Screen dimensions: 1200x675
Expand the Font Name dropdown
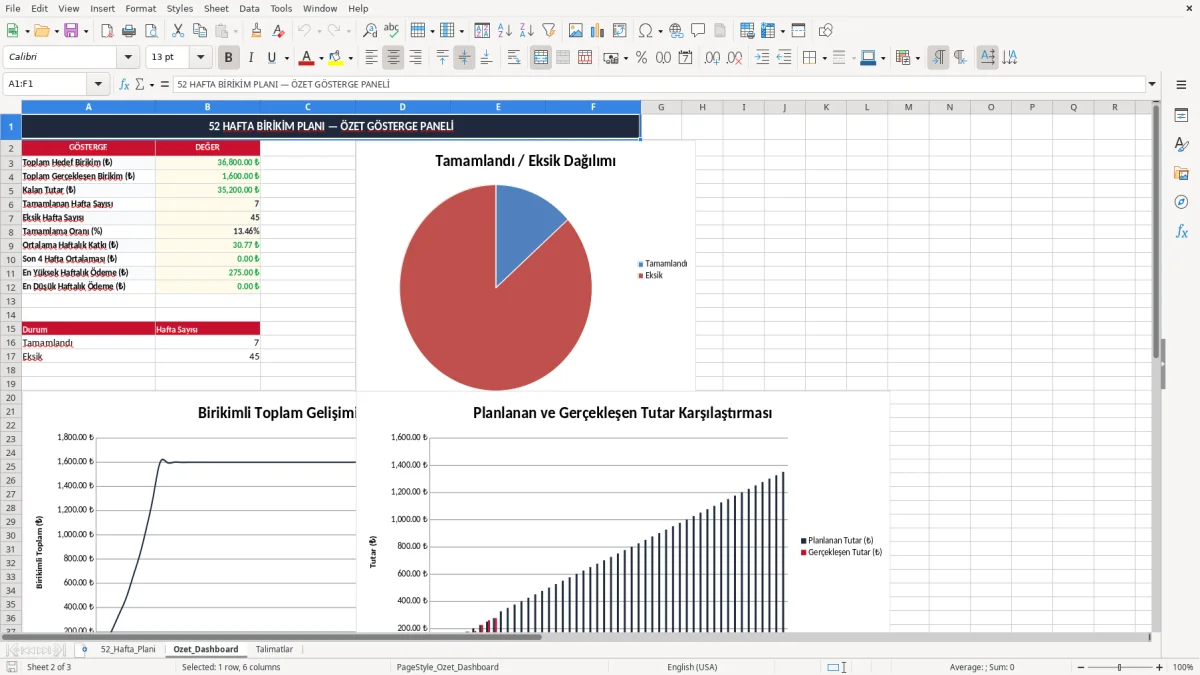click(x=128, y=58)
